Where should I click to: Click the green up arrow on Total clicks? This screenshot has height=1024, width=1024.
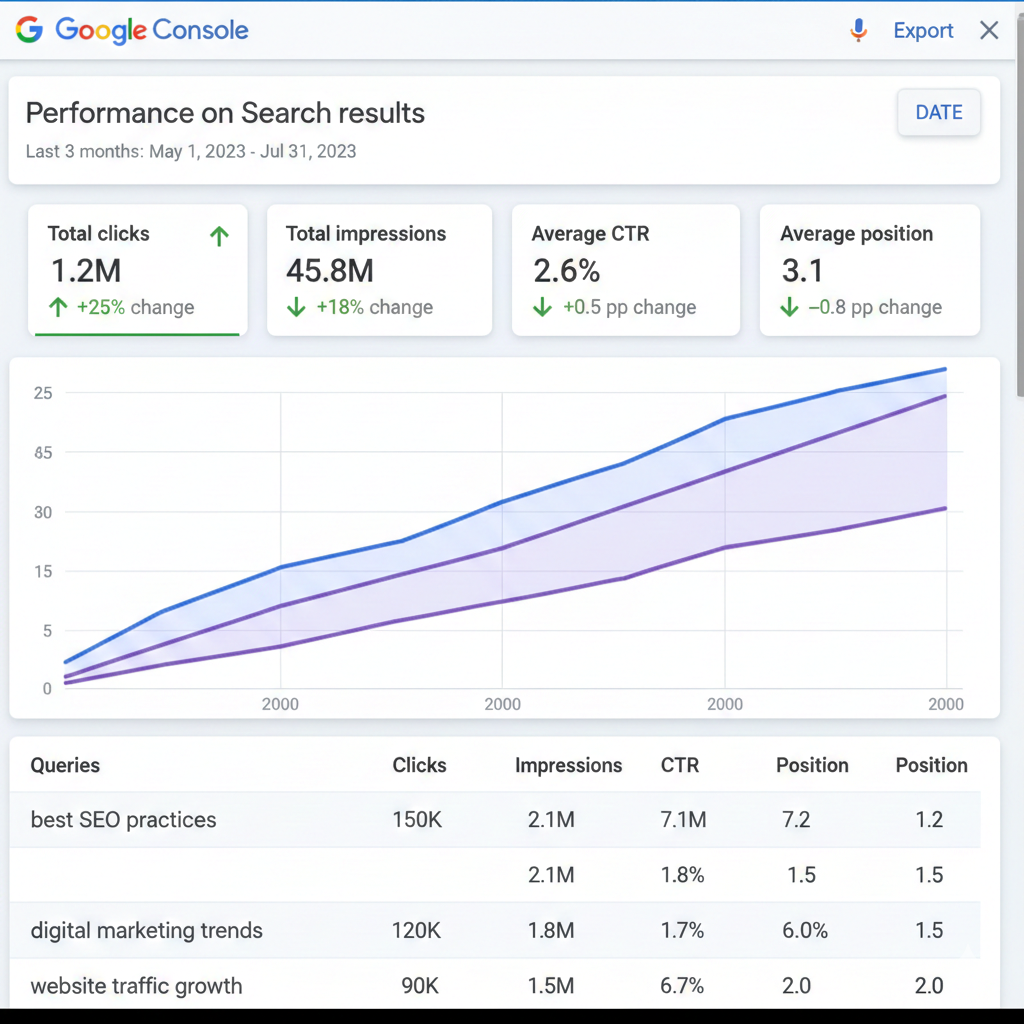[218, 235]
